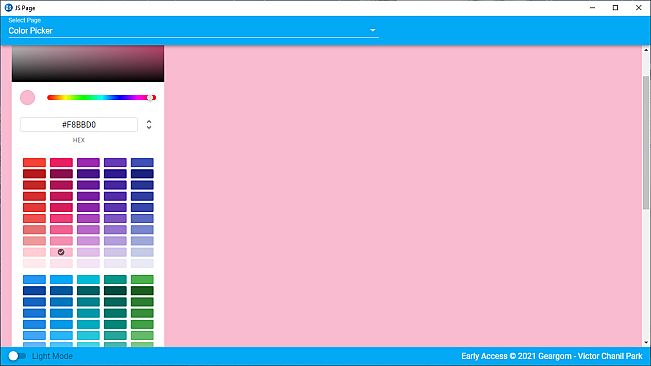651x366 pixels.
Task: Pick the top swatch of the purple column
Action: coord(88,162)
